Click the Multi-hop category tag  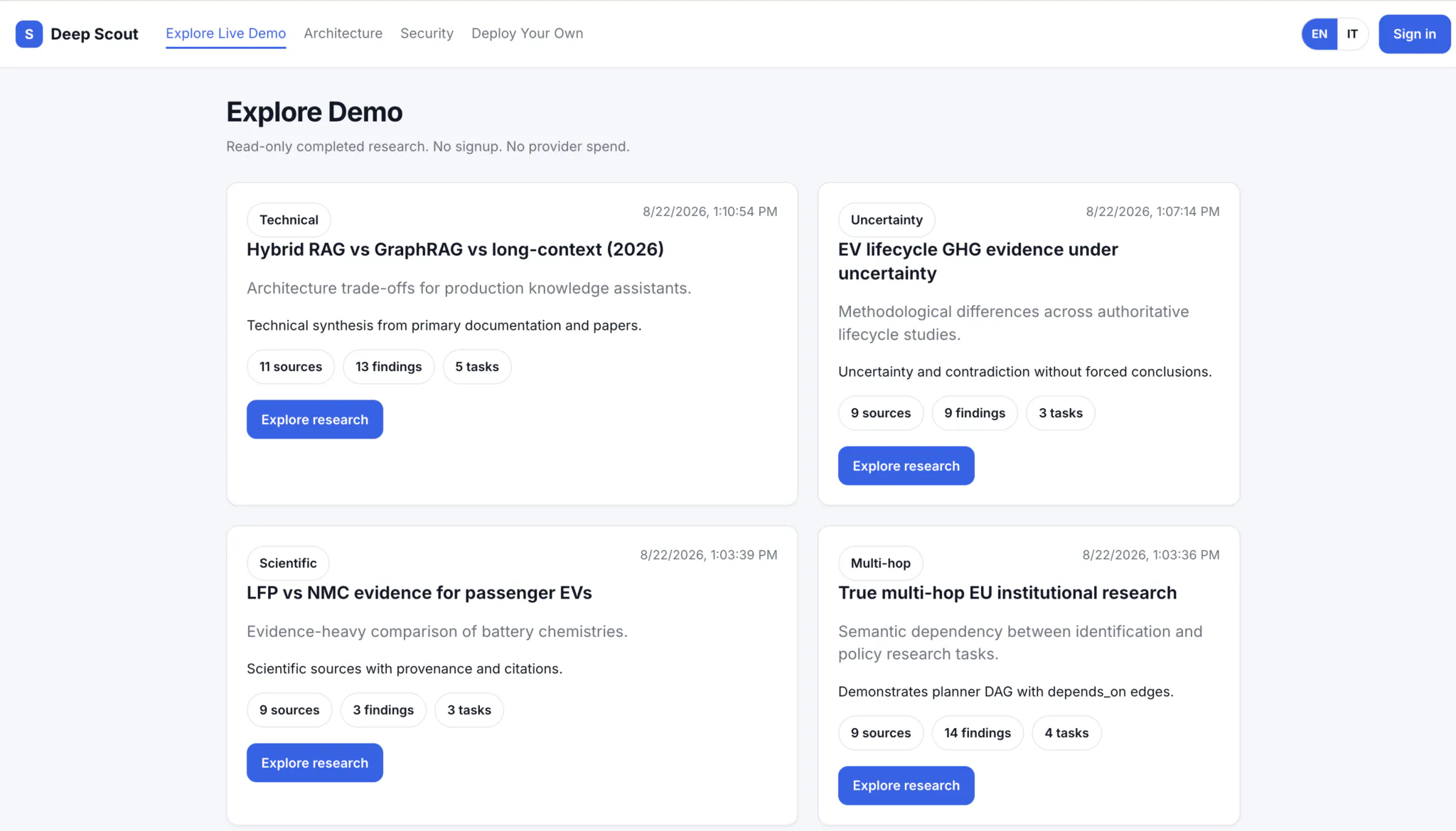(880, 563)
